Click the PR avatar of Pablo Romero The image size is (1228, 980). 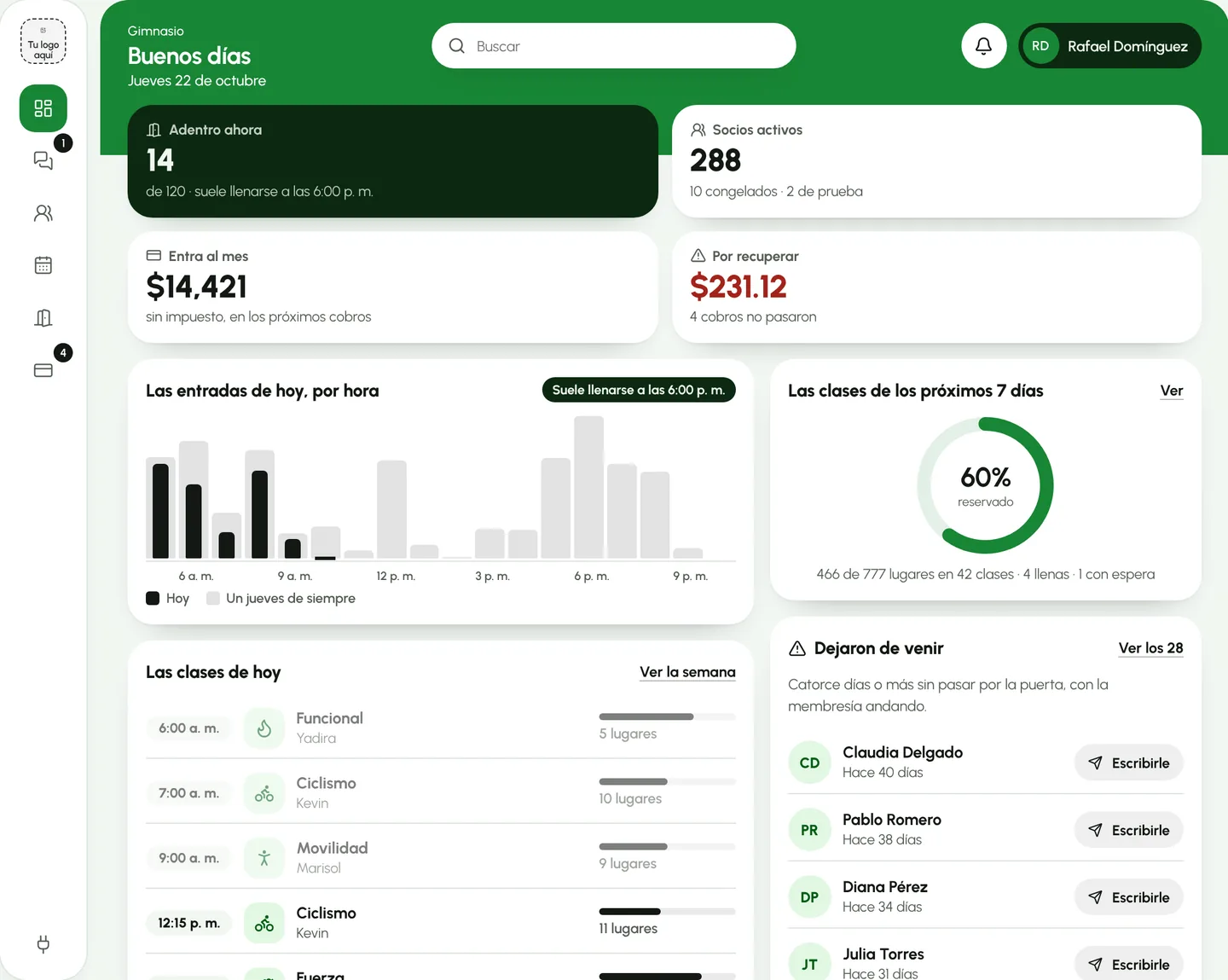[809, 830]
